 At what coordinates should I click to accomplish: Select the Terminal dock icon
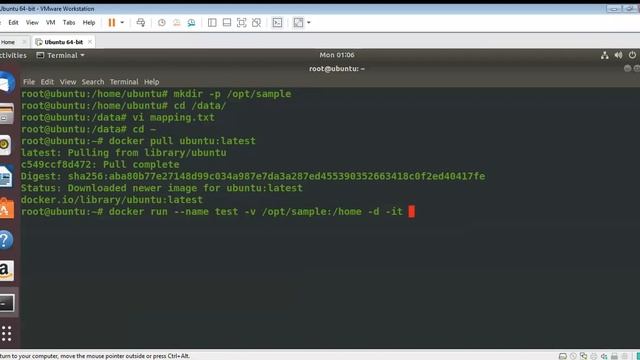point(7,303)
